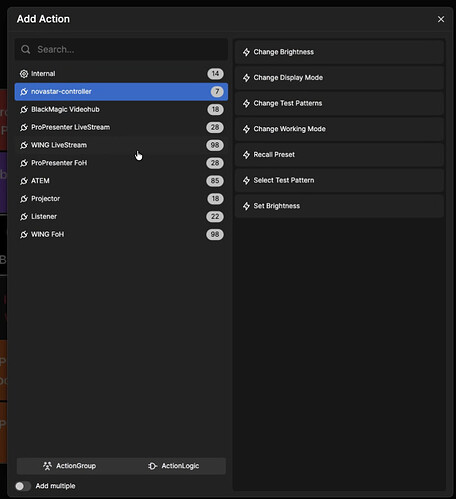Open the ProPresenter LiveStream action list
This screenshot has height=499, width=456.
pos(121,127)
